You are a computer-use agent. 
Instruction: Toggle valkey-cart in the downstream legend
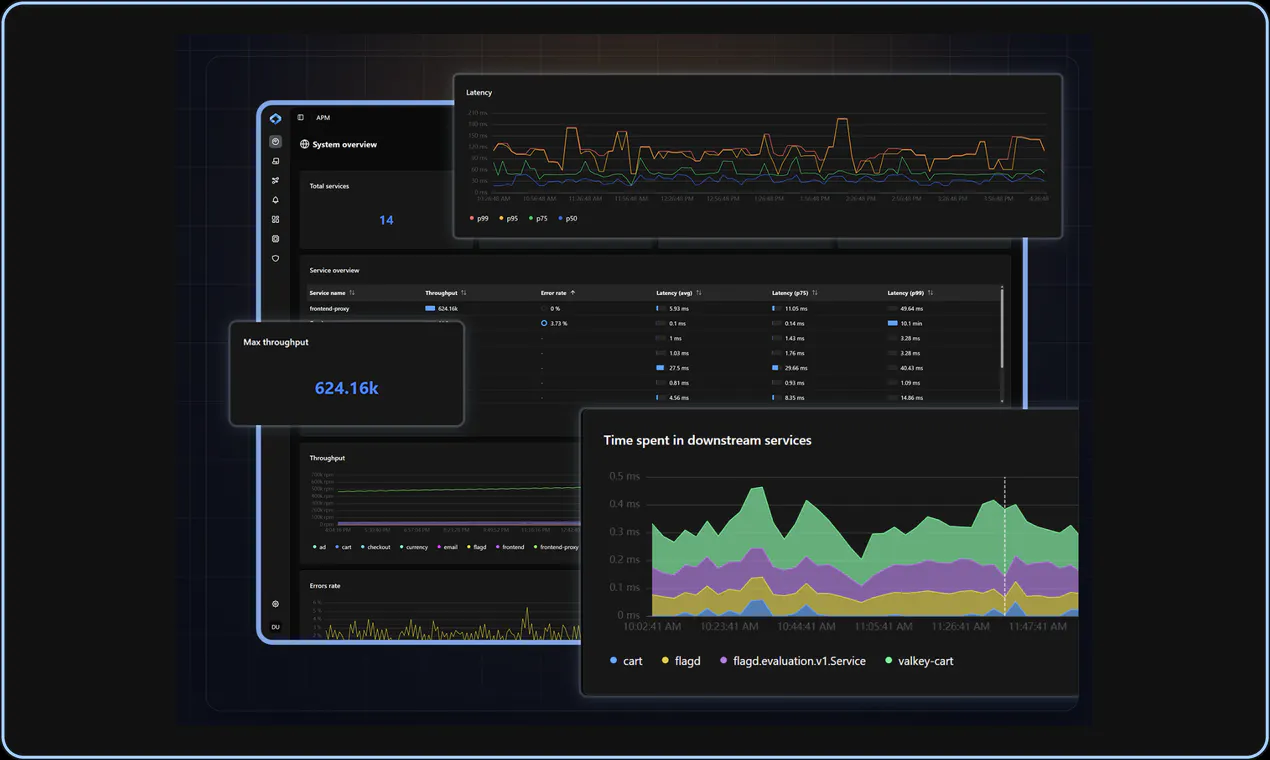pyautogui.click(x=919, y=661)
